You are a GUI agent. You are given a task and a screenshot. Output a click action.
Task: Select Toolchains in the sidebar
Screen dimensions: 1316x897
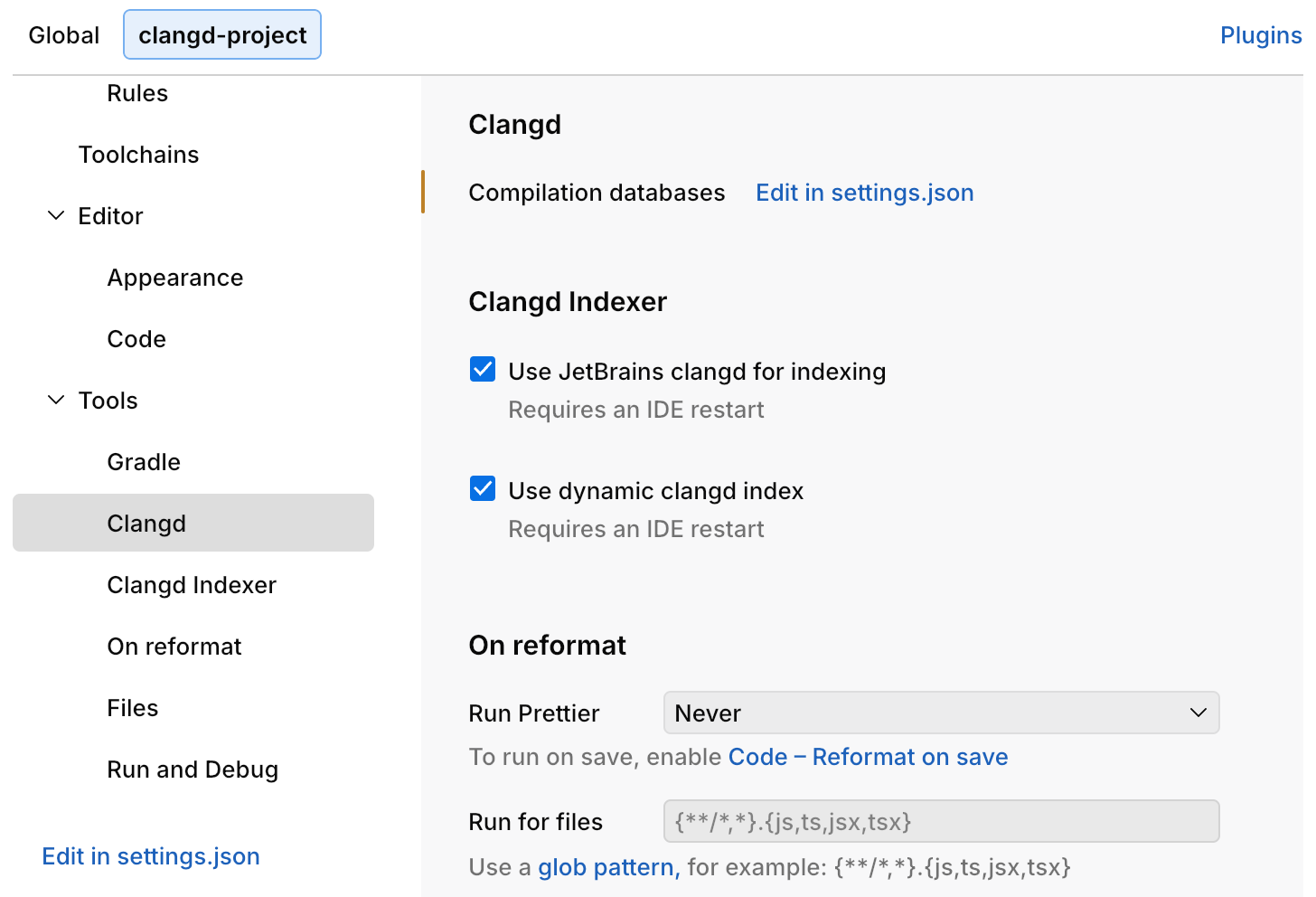pos(139,155)
